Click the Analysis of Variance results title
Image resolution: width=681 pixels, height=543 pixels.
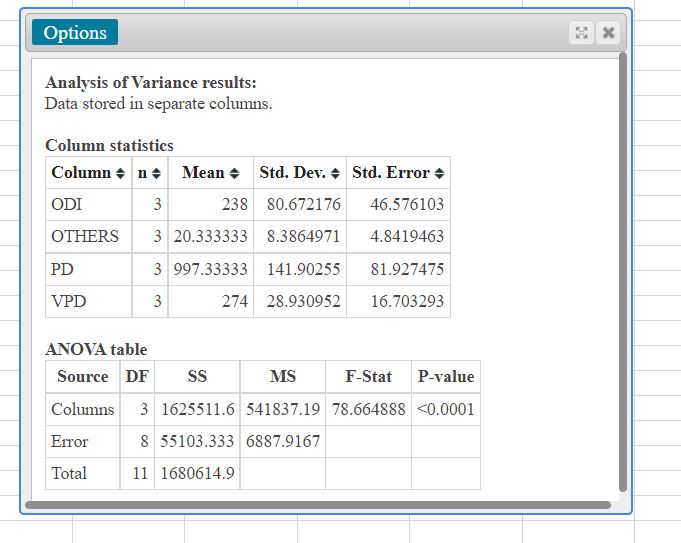point(151,83)
